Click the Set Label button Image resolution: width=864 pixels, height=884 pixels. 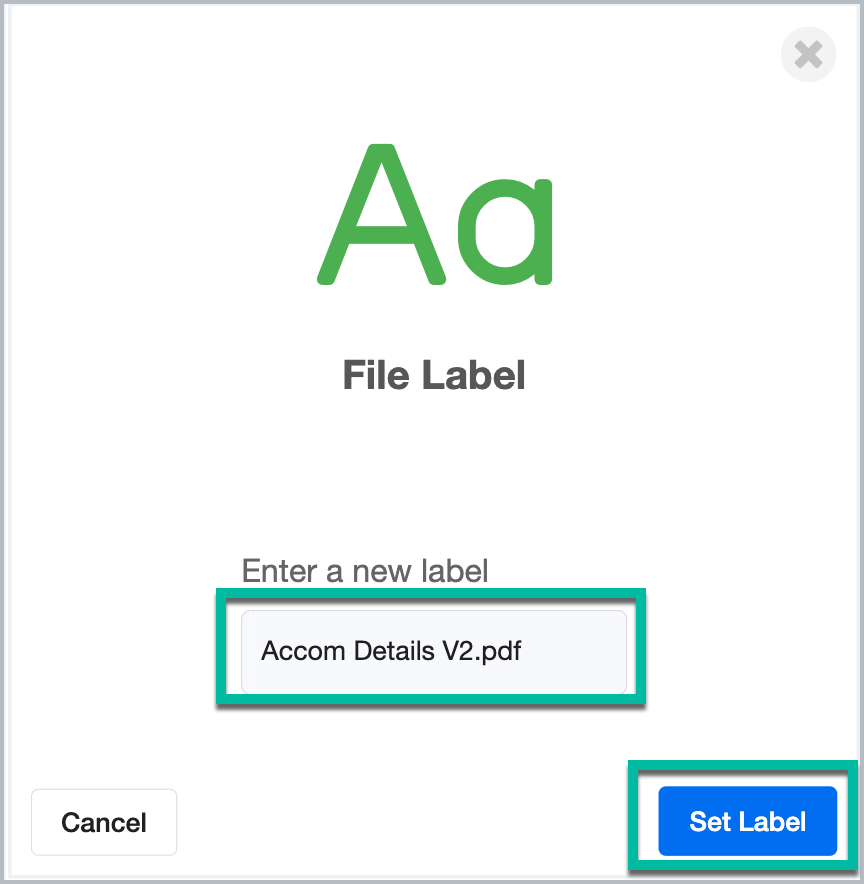pyautogui.click(x=747, y=821)
